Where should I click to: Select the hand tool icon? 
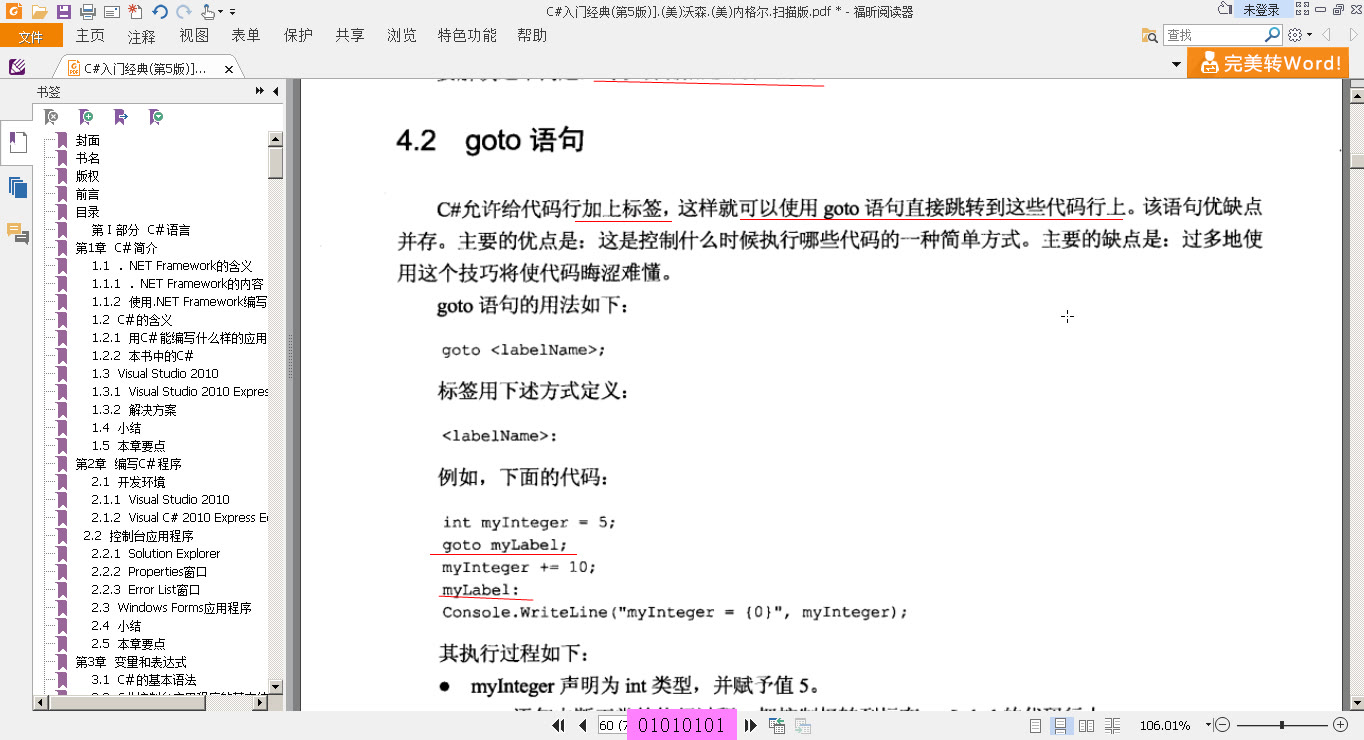(209, 12)
